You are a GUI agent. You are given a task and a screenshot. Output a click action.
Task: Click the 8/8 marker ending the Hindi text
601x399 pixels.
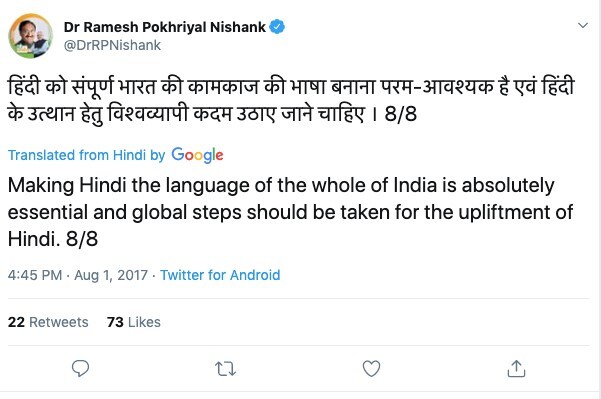click(x=401, y=114)
